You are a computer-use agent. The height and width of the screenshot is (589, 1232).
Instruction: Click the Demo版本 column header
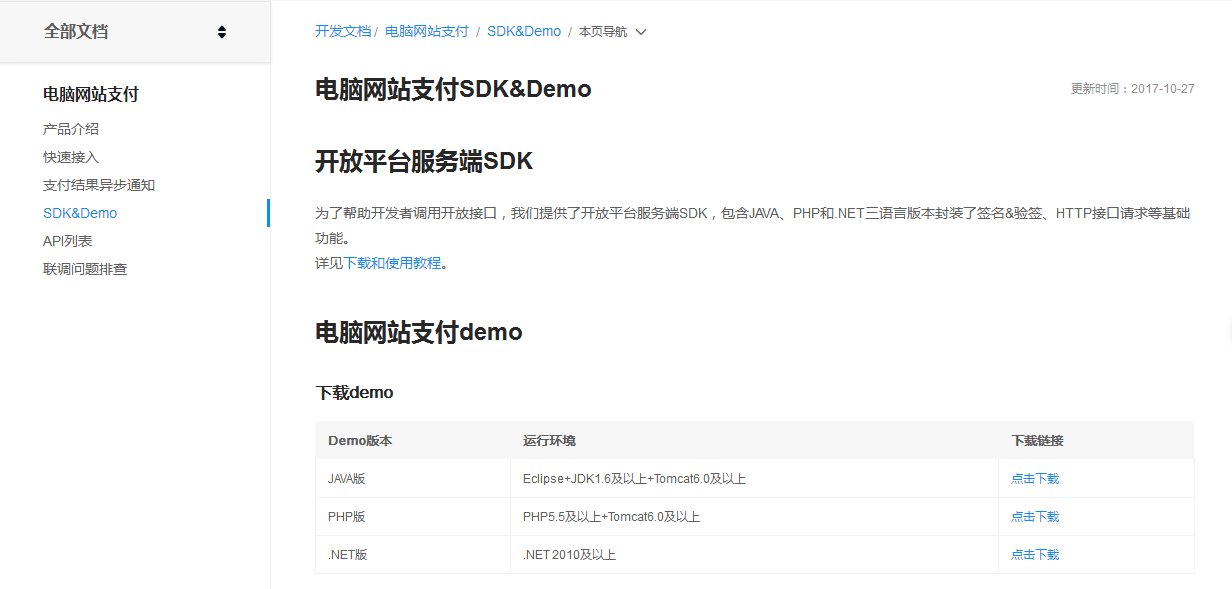point(360,441)
